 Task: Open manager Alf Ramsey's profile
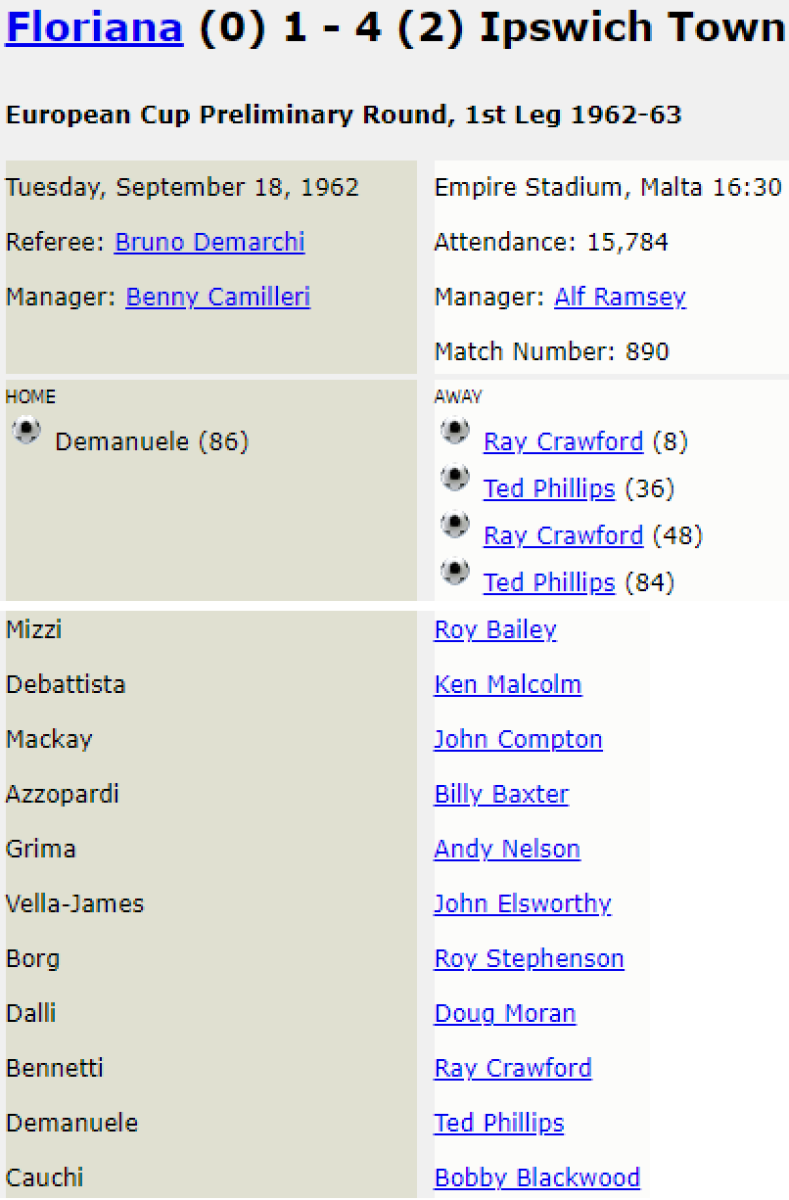tap(620, 297)
